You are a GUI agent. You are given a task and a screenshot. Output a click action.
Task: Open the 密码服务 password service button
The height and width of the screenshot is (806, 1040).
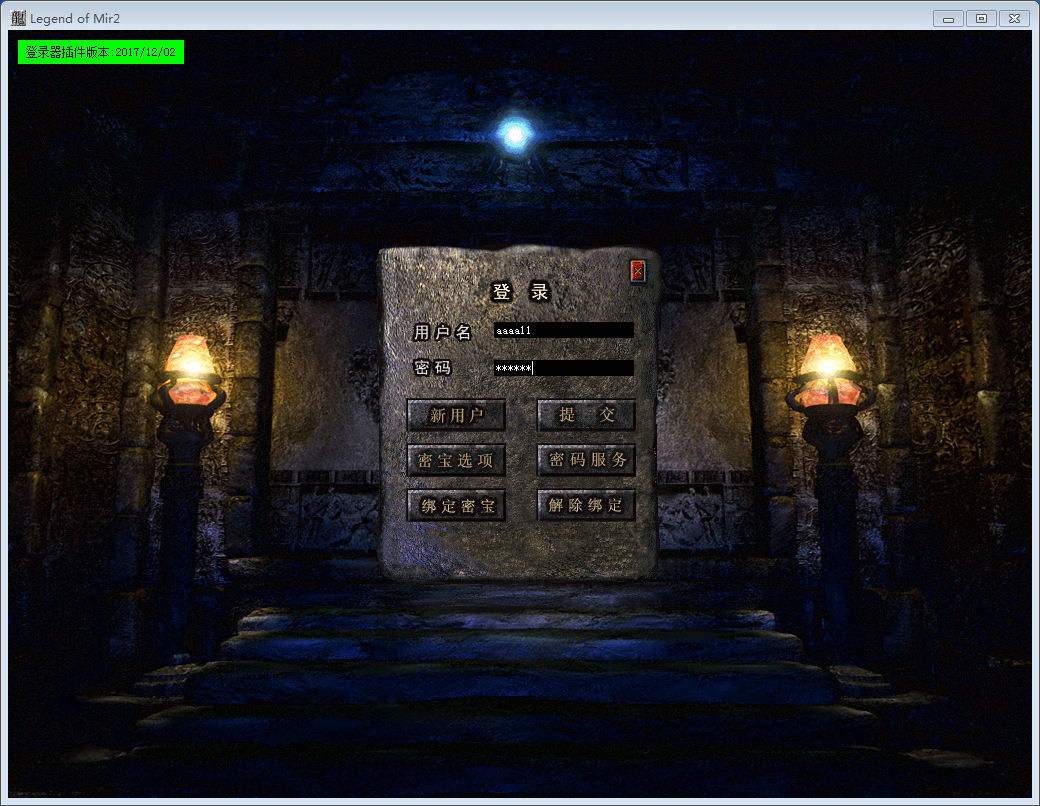(586, 460)
